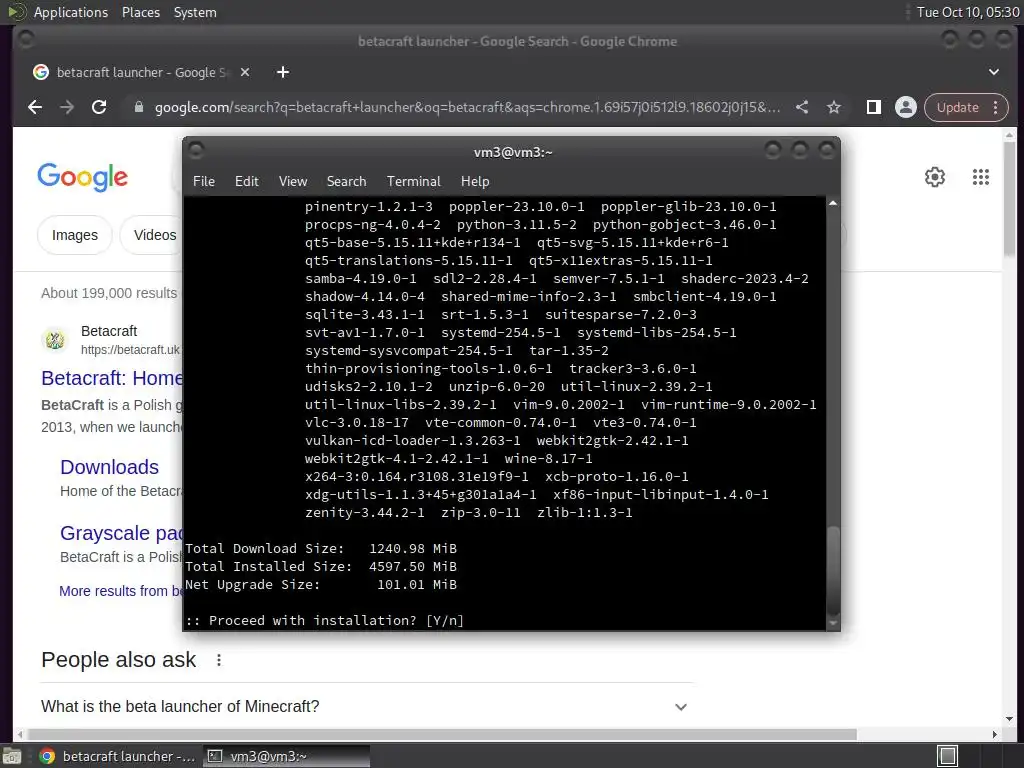Click the Chrome Update button

tap(957, 107)
